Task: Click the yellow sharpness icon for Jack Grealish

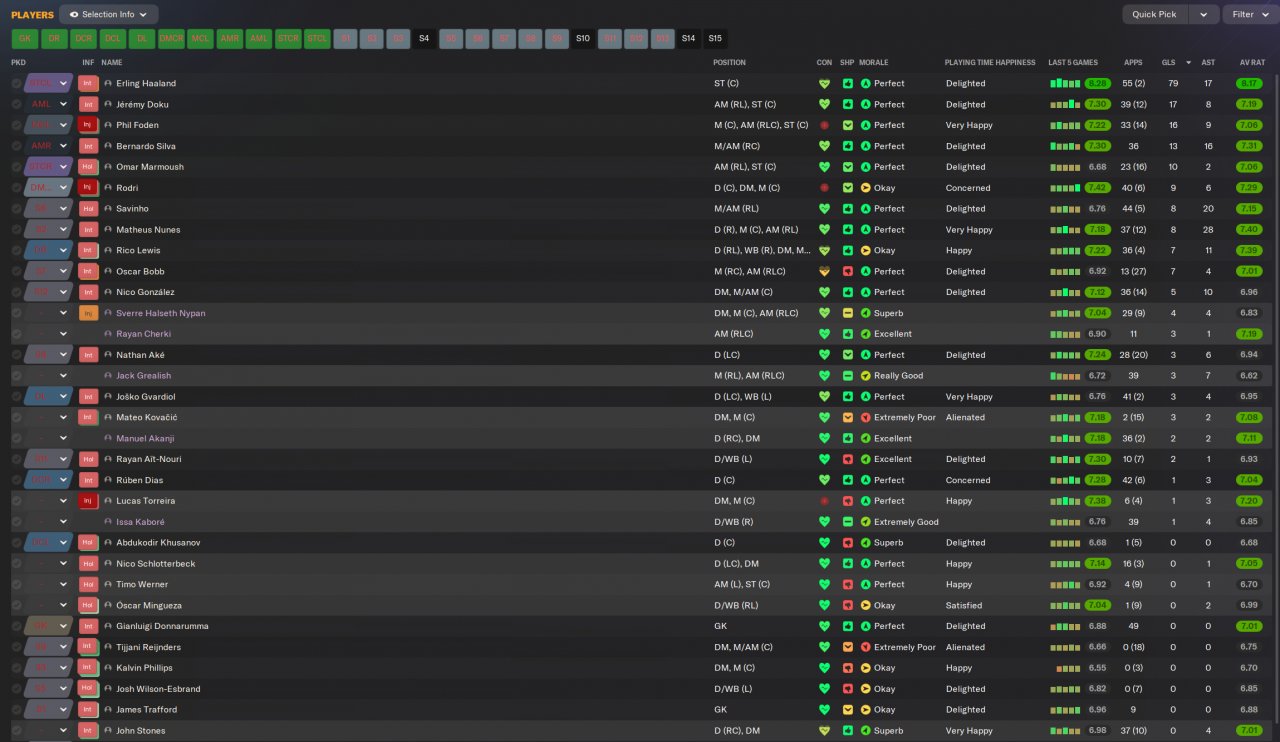Action: (x=847, y=376)
